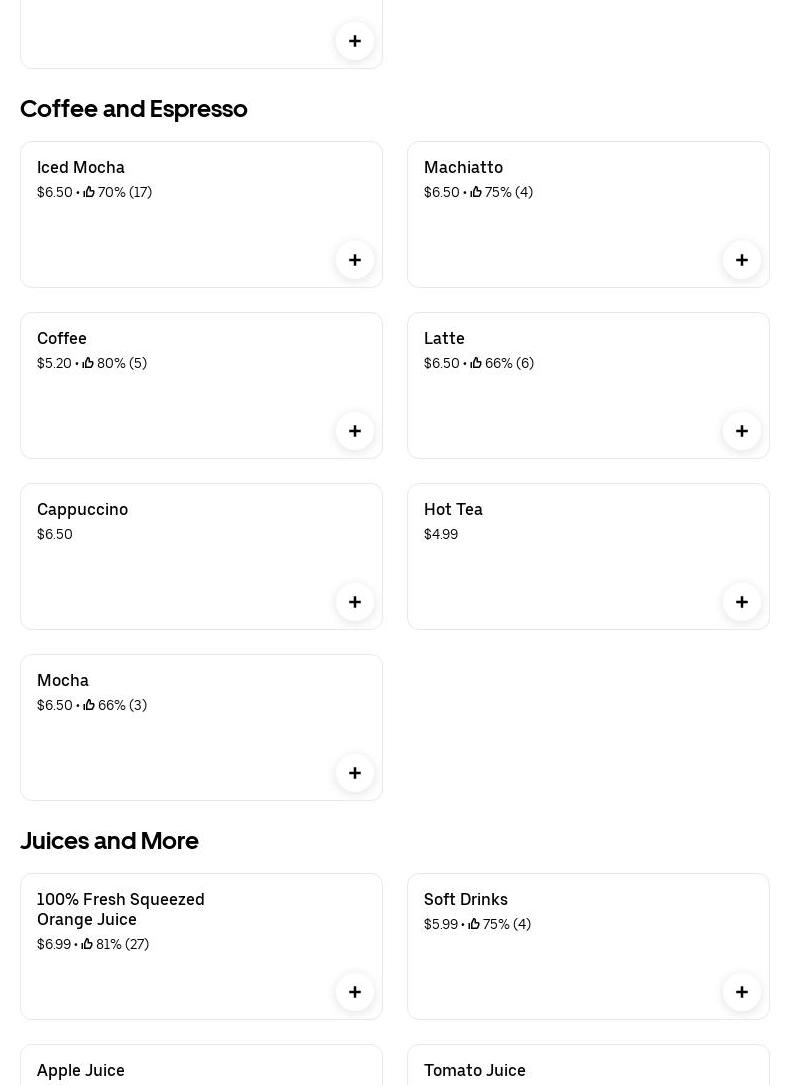The height and width of the screenshot is (1085, 804).
Task: Select the Latte menu item name
Action: 444,338
